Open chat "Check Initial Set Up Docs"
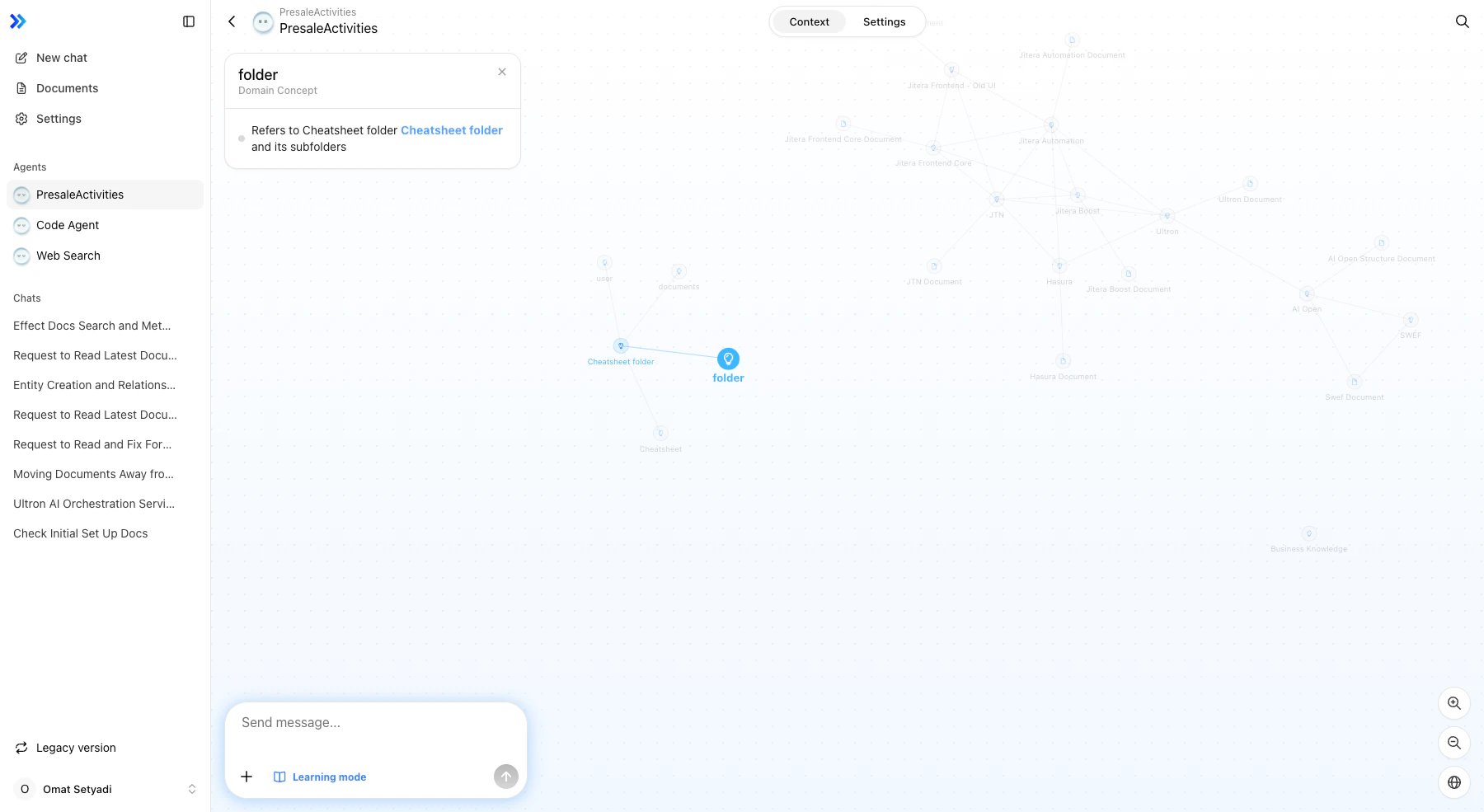This screenshot has width=1484, height=812. click(106, 533)
